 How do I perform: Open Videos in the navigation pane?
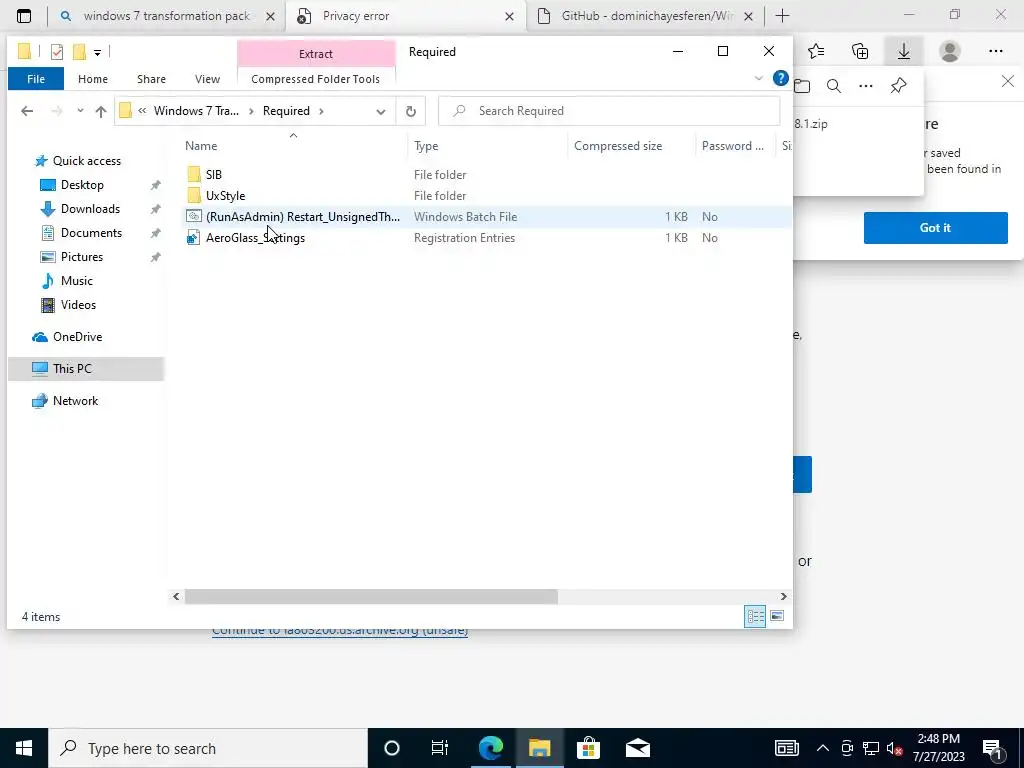pyautogui.click(x=78, y=305)
